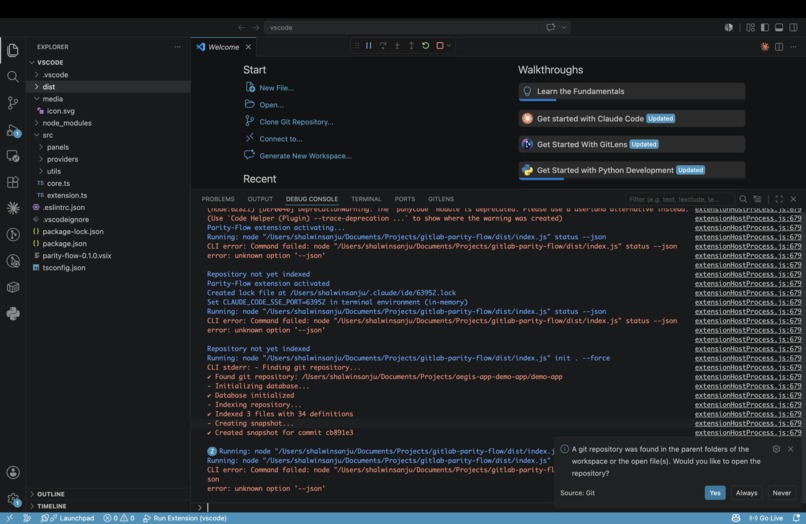
Task: Go forward using title bar arrow
Action: pyautogui.click(x=255, y=27)
